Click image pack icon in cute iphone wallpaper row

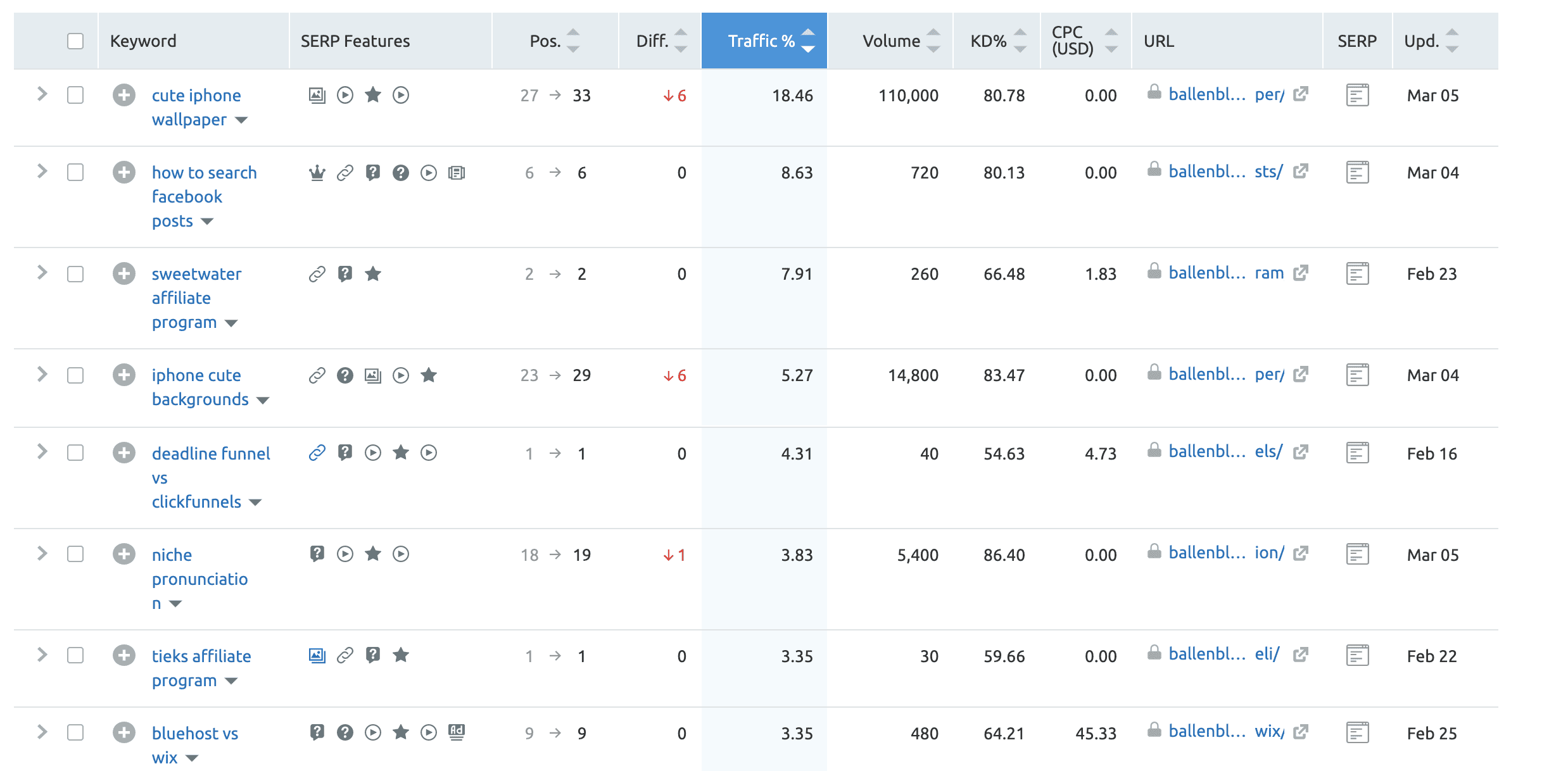[317, 96]
